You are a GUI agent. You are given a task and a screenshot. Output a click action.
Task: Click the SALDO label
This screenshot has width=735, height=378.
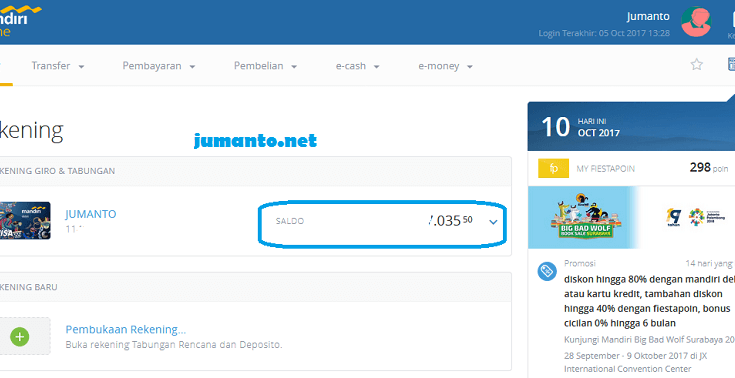290,221
